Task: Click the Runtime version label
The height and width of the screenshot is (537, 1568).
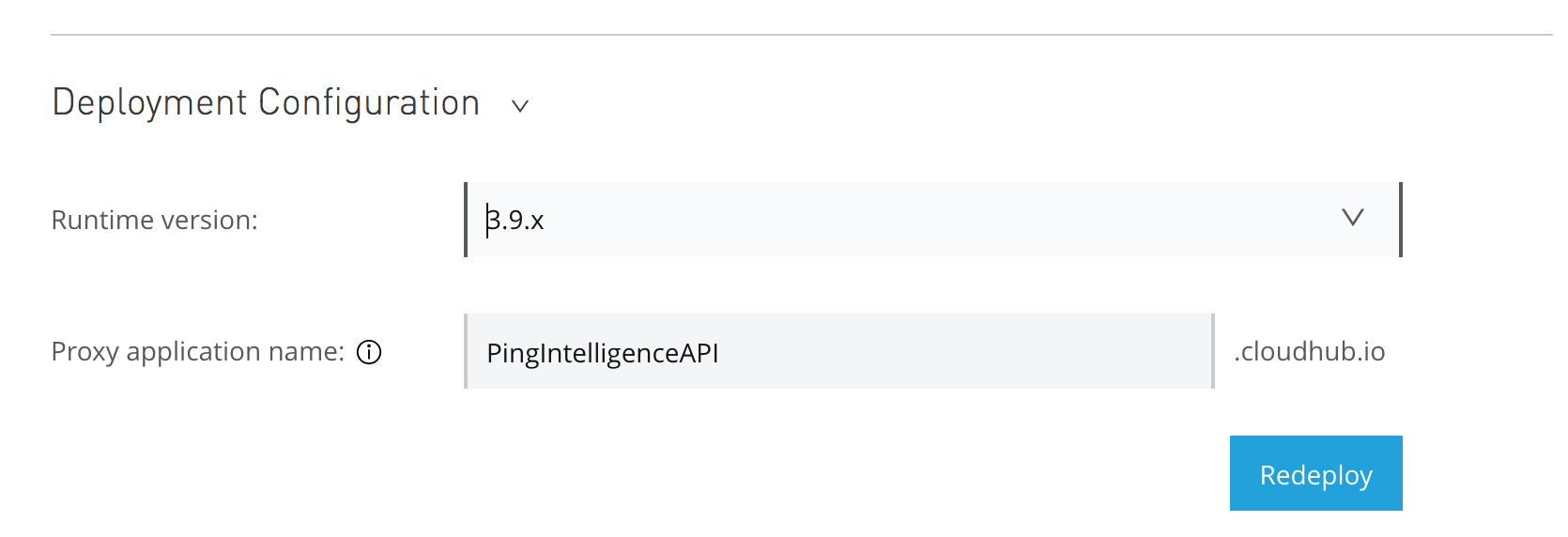Action: 154,220
